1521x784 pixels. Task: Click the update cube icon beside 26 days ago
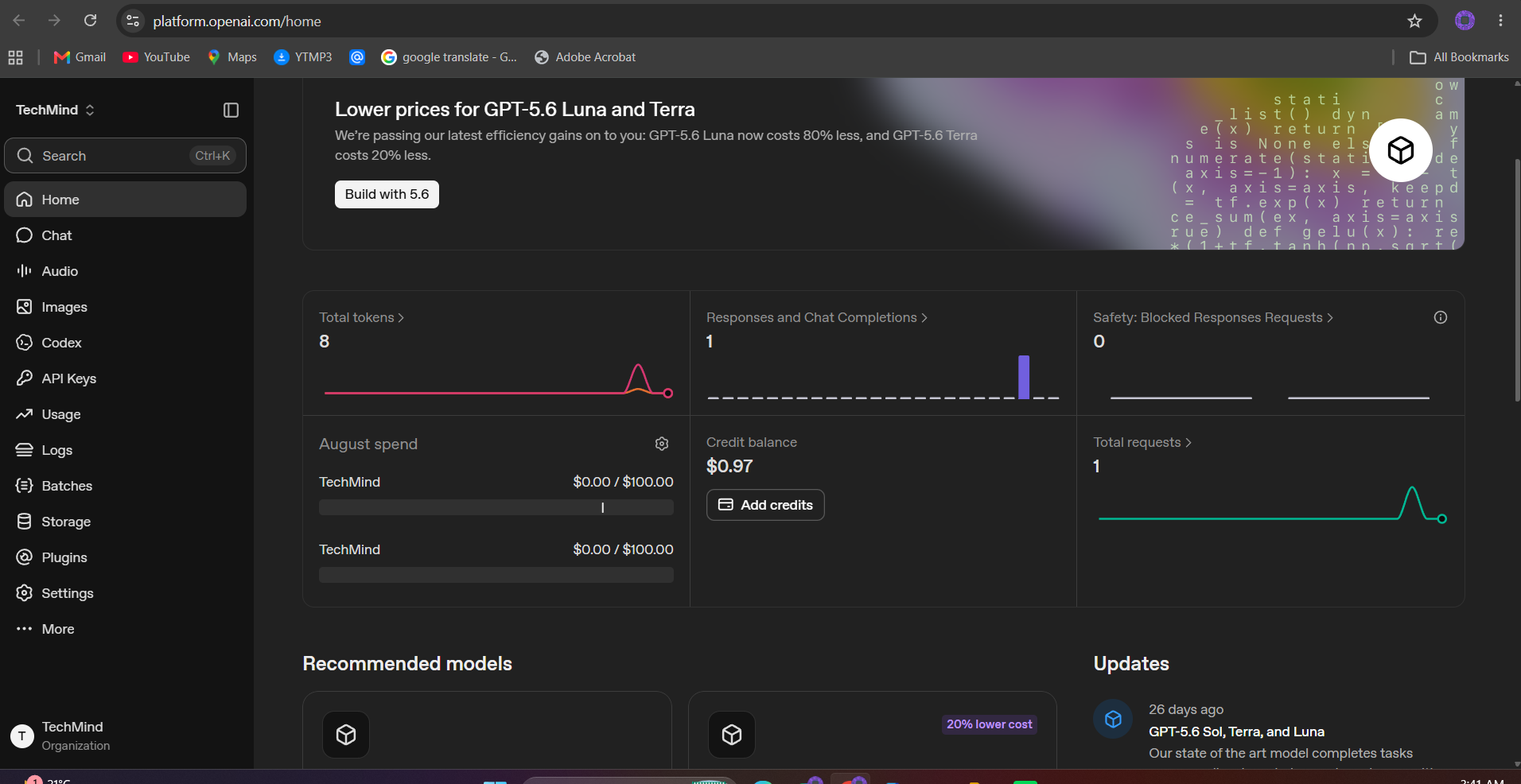tap(1113, 719)
